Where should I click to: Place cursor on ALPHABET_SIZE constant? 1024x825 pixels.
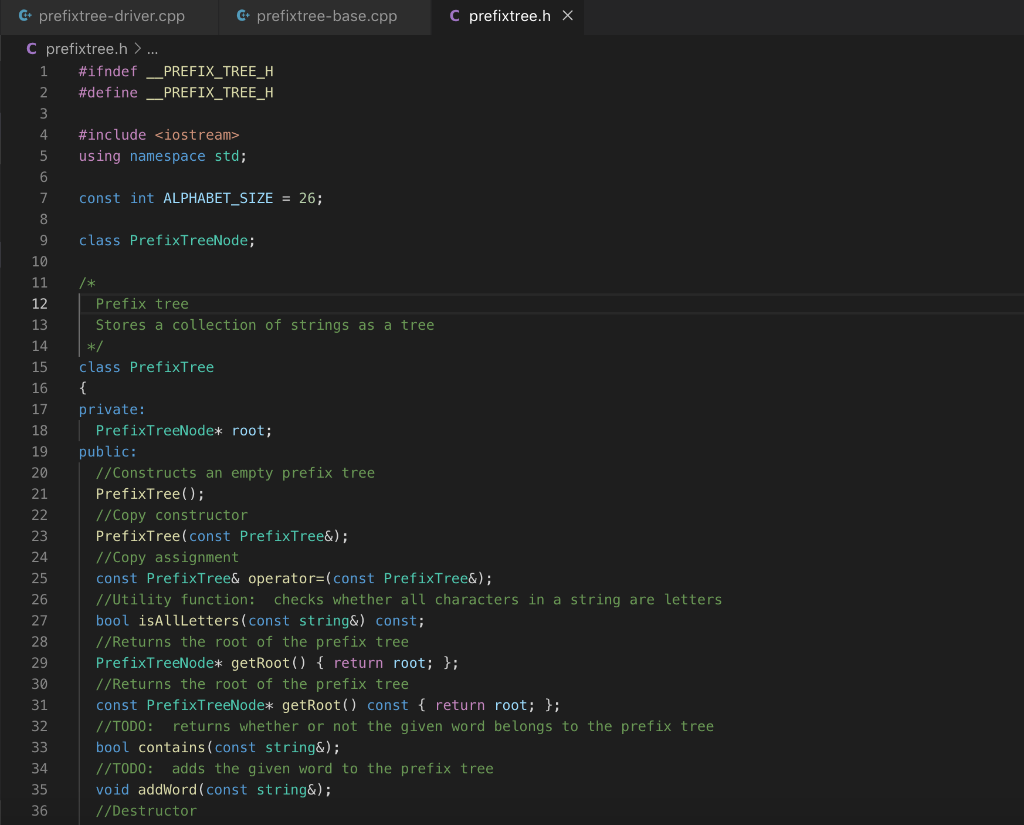[x=218, y=198]
